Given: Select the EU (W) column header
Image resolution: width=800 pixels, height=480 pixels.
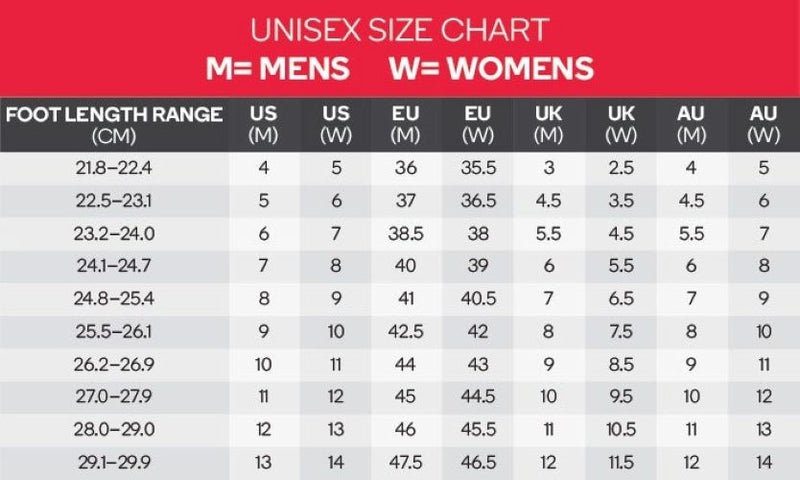Looking at the screenshot, I should (x=478, y=123).
